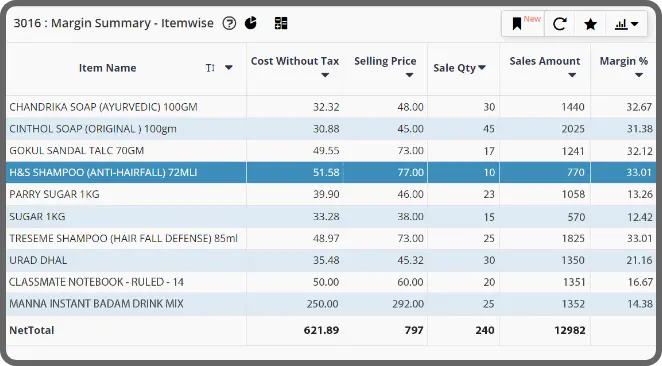
Task: Open the bar chart options dropdown
Action: click(x=627, y=24)
